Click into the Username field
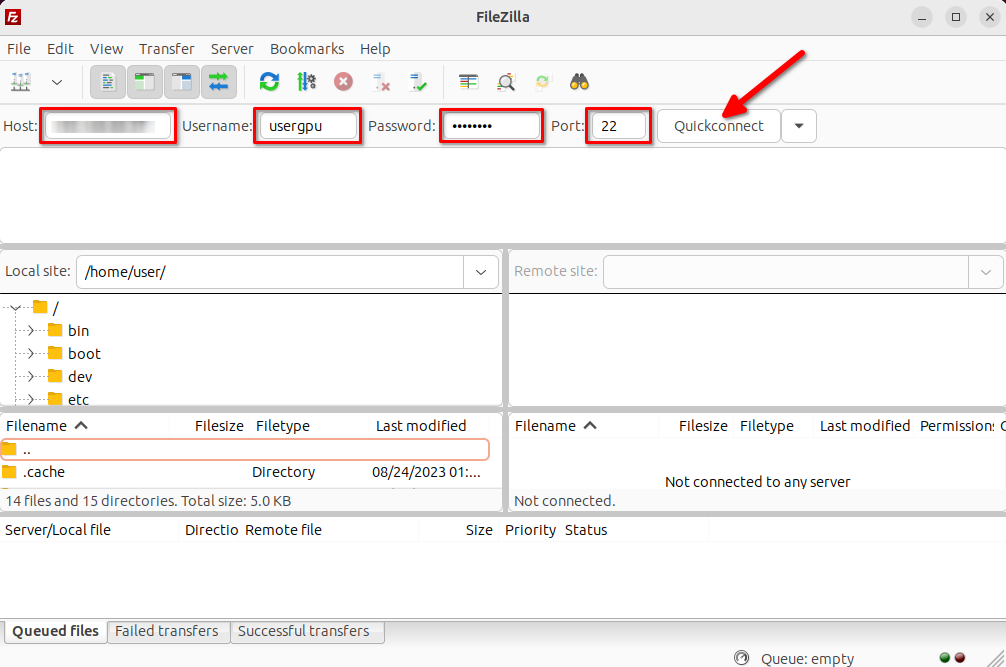Screen dimensions: 1006x667 tap(308, 126)
